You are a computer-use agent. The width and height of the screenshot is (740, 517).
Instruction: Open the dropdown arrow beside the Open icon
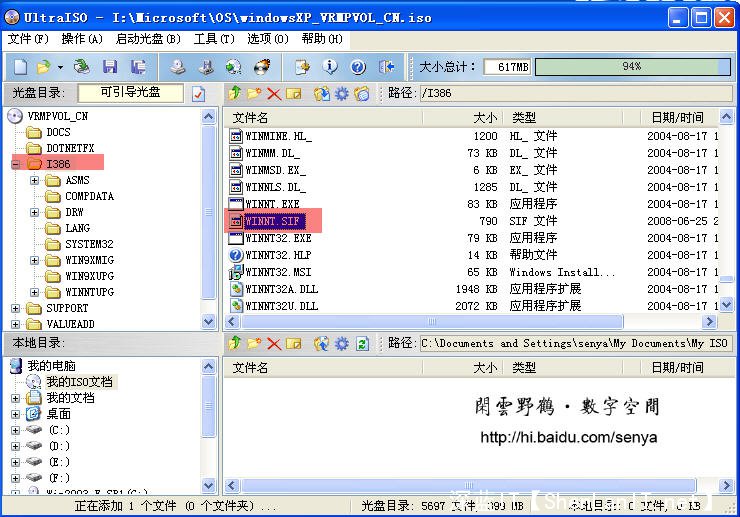[x=60, y=68]
